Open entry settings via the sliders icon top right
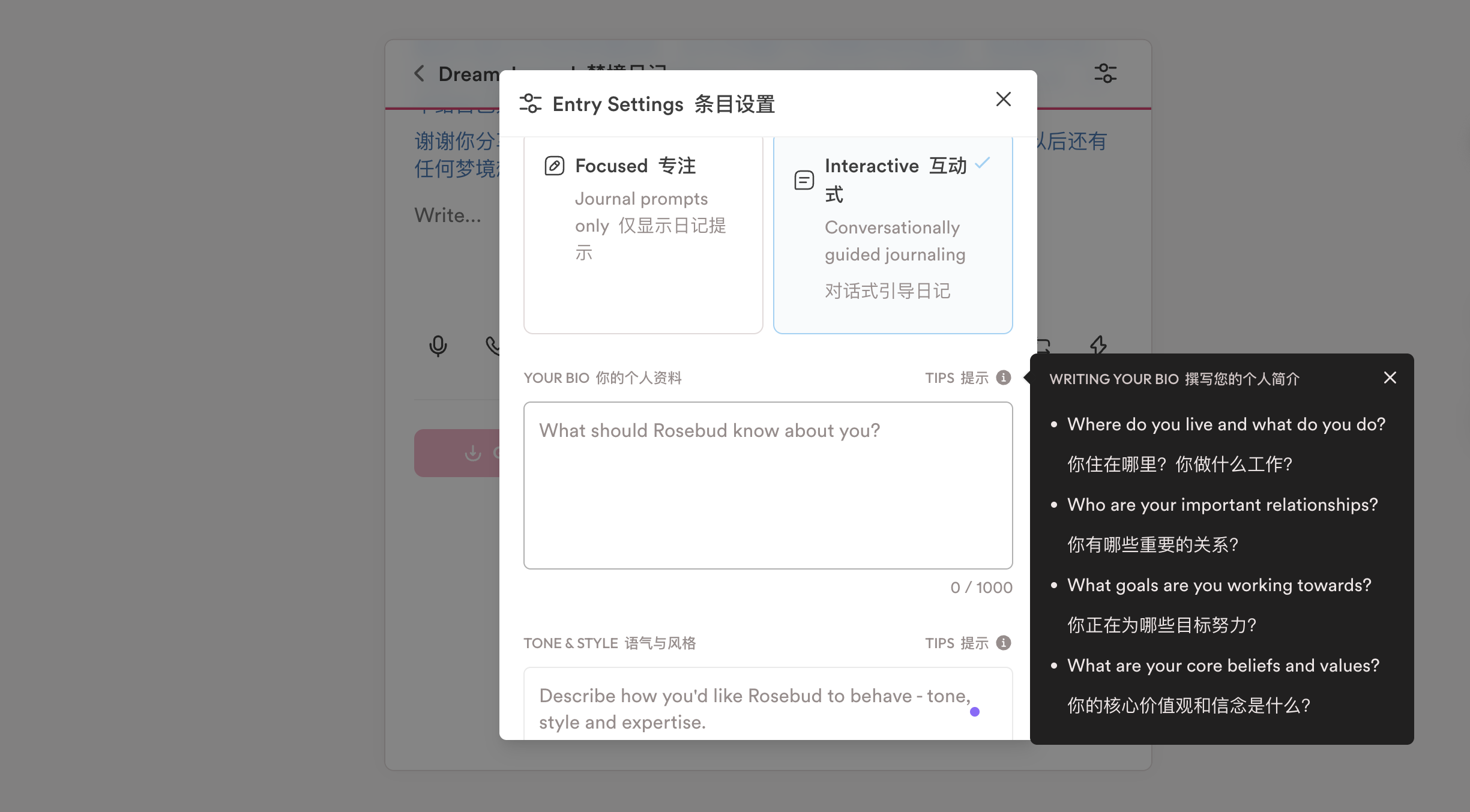 click(x=1105, y=73)
